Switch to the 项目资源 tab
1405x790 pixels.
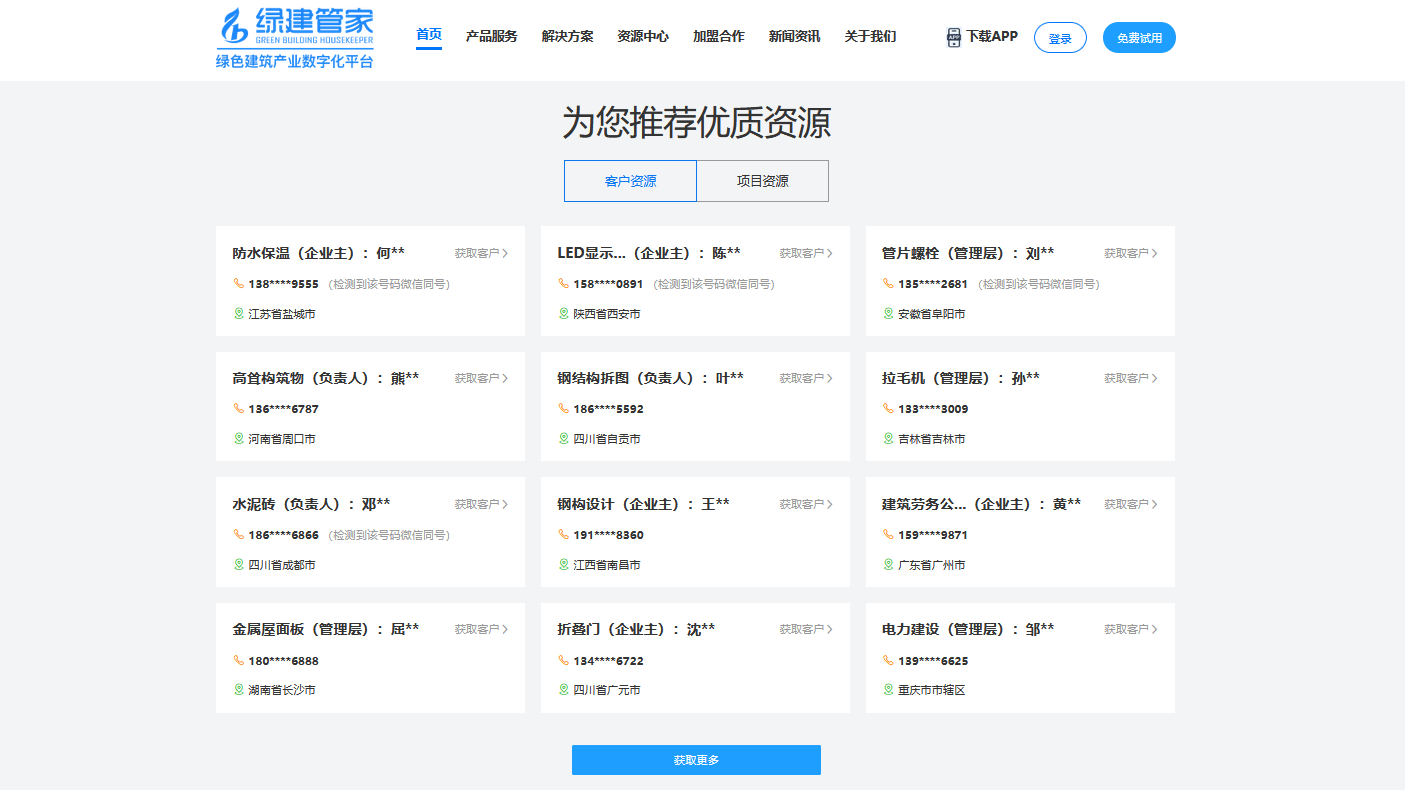[762, 181]
